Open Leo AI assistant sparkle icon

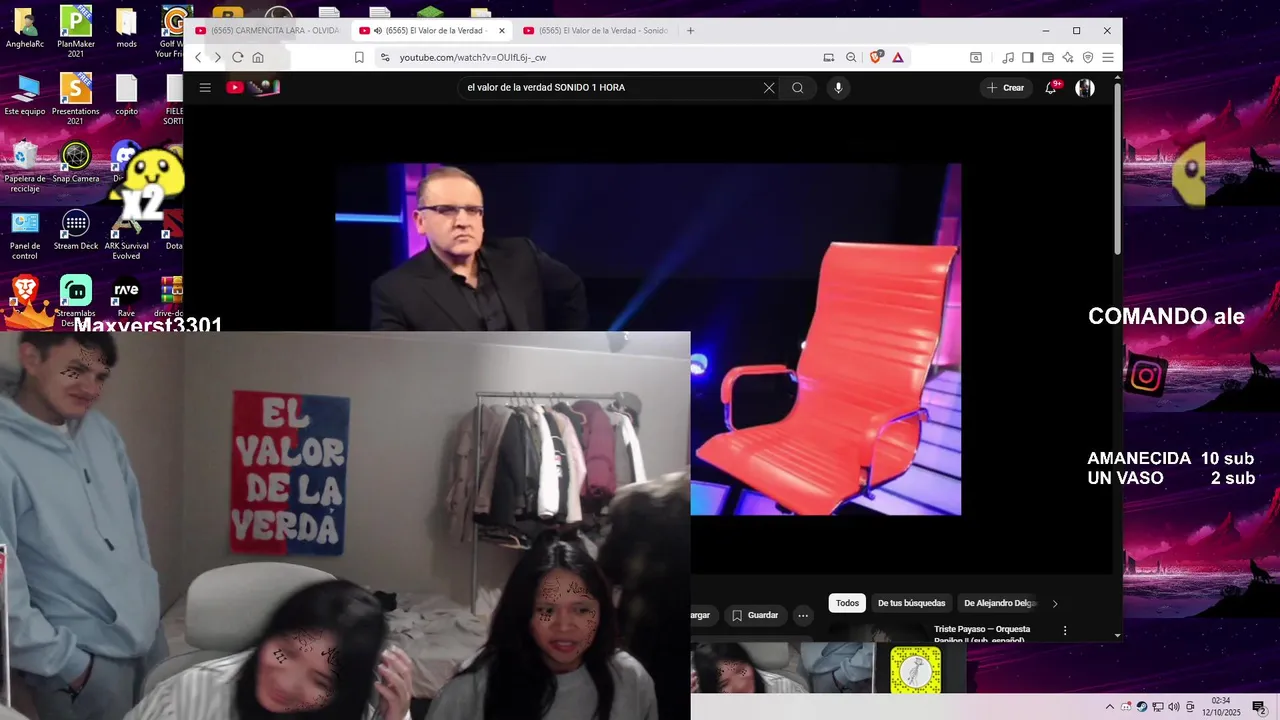[x=1068, y=57]
